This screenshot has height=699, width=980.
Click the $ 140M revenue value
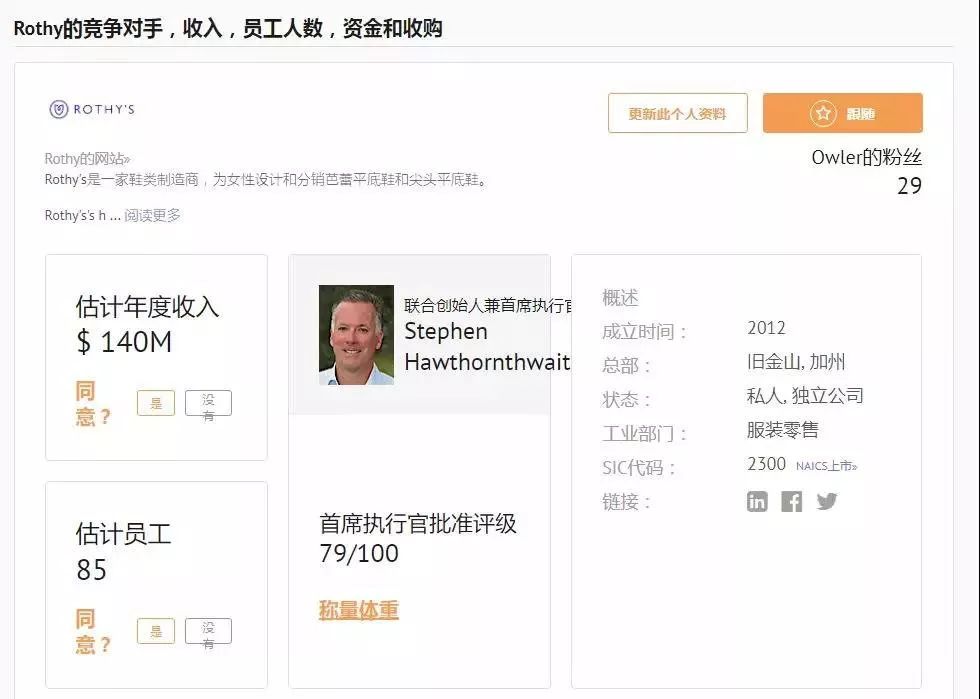click(124, 342)
